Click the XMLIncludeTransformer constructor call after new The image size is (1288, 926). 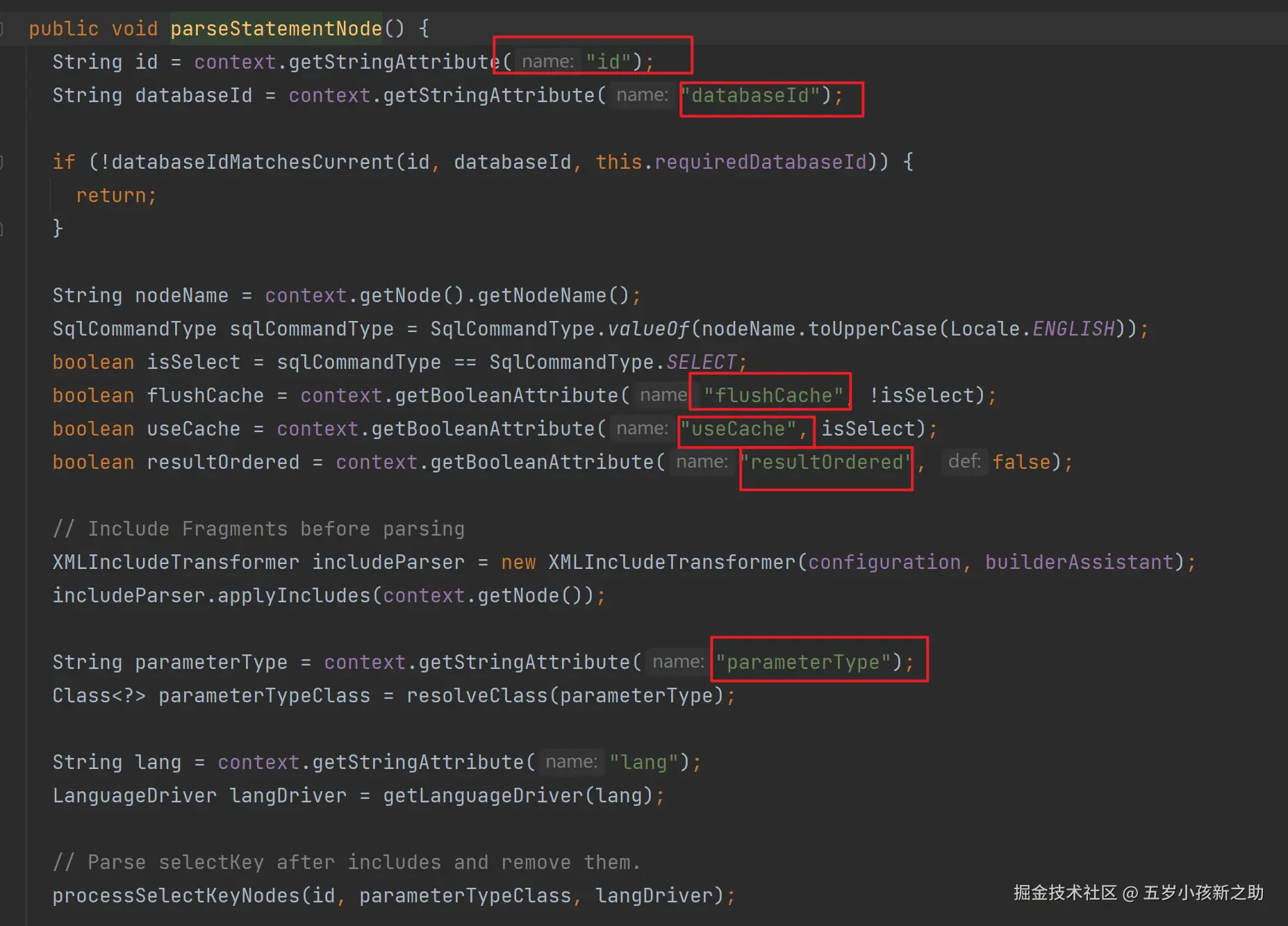point(672,562)
